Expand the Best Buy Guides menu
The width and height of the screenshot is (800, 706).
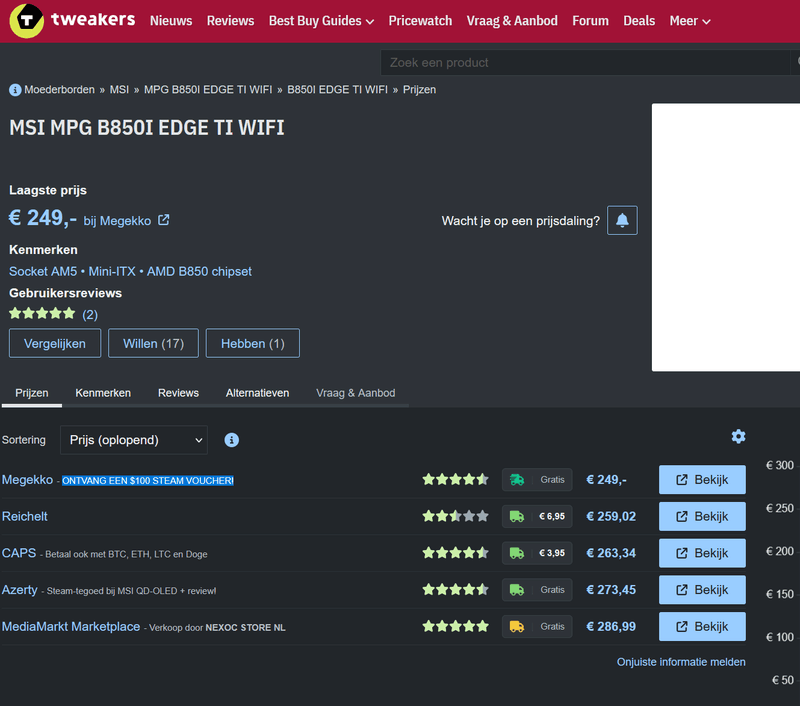[321, 21]
